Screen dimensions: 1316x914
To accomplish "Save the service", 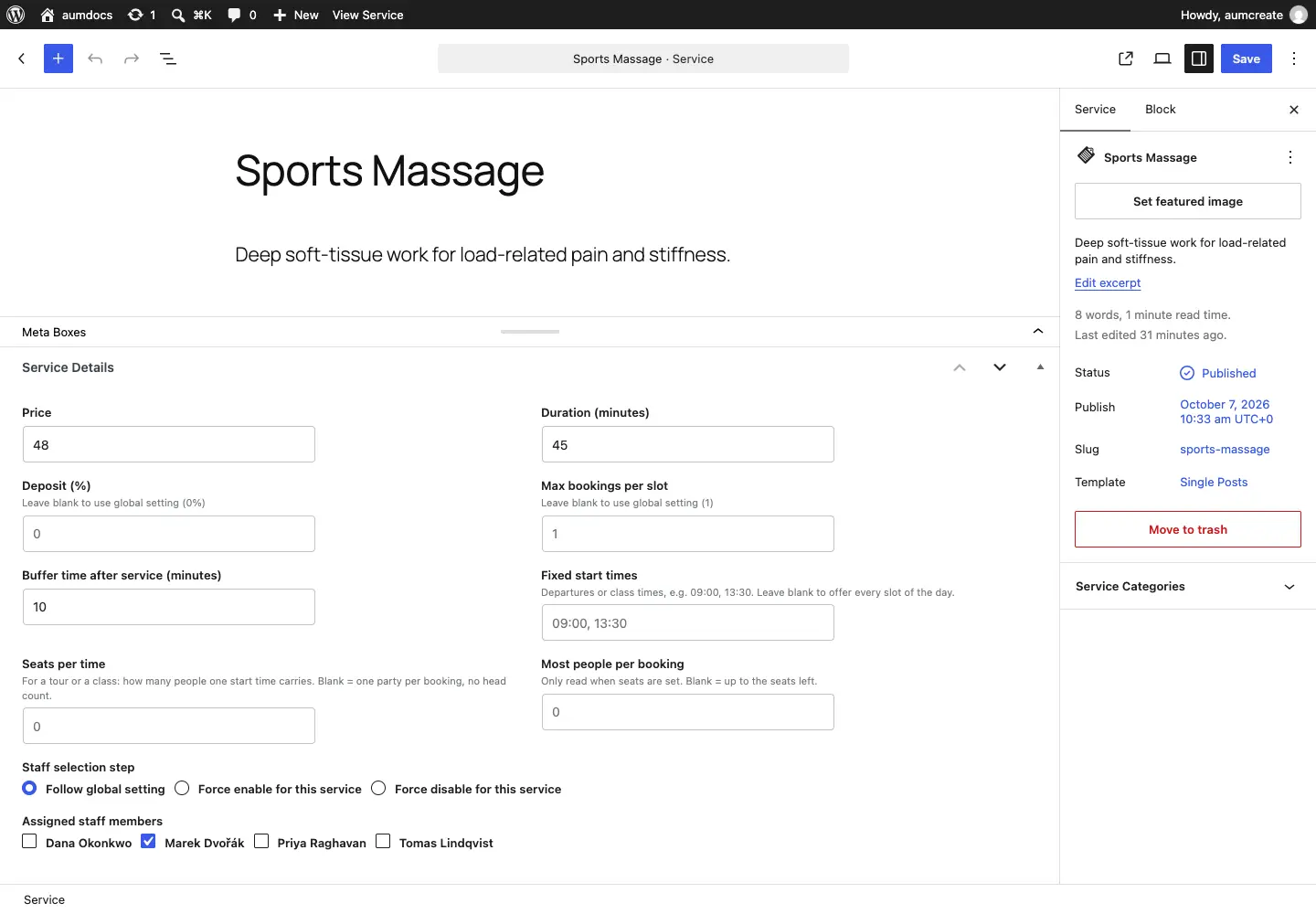I will tap(1247, 58).
